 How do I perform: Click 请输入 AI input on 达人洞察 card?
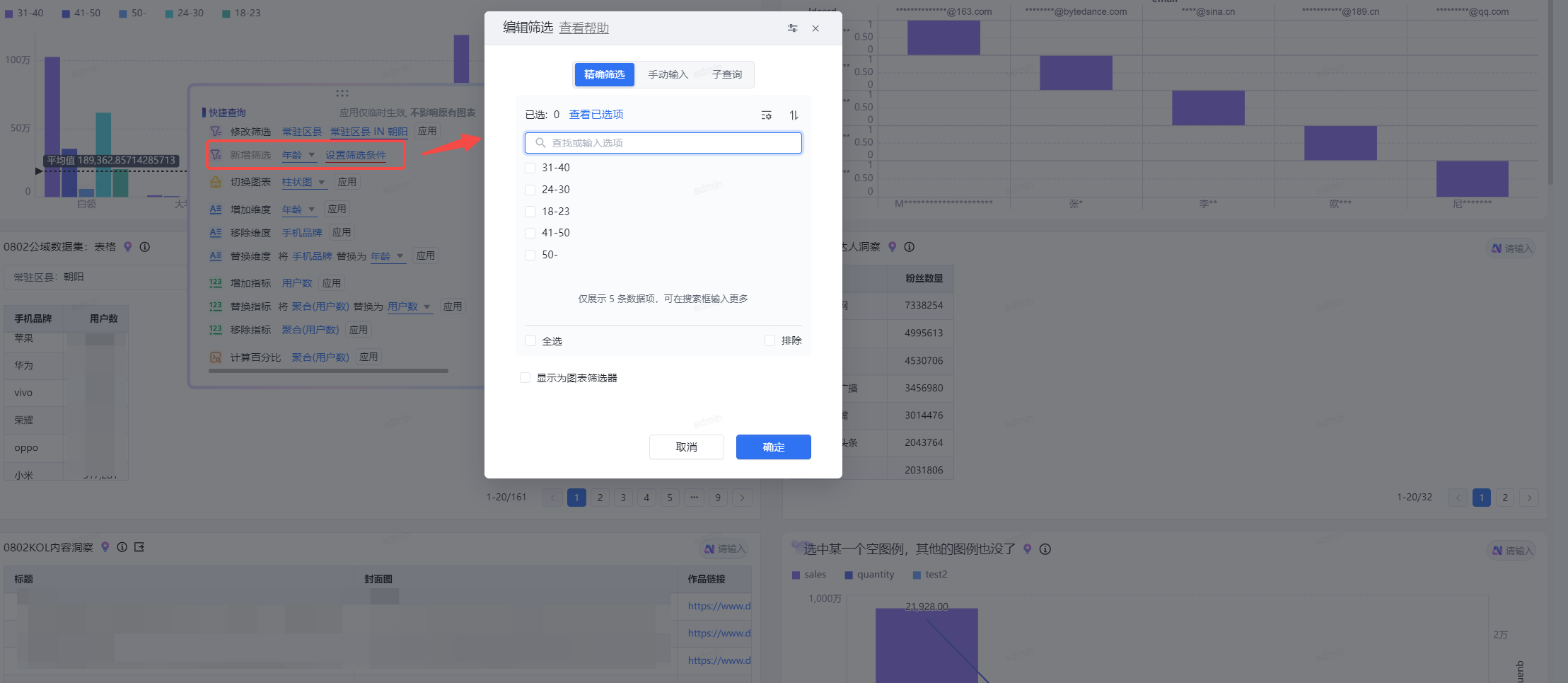pos(1511,248)
